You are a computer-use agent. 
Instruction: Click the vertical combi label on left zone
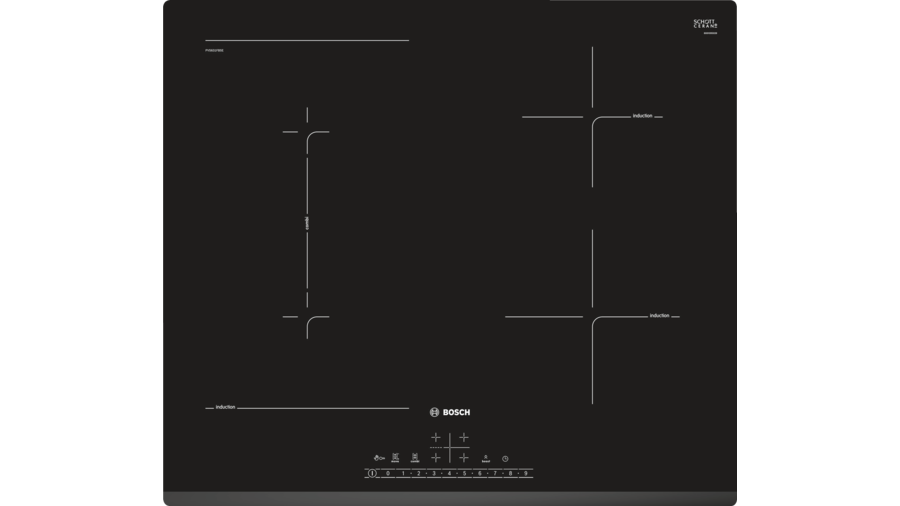pyautogui.click(x=307, y=223)
